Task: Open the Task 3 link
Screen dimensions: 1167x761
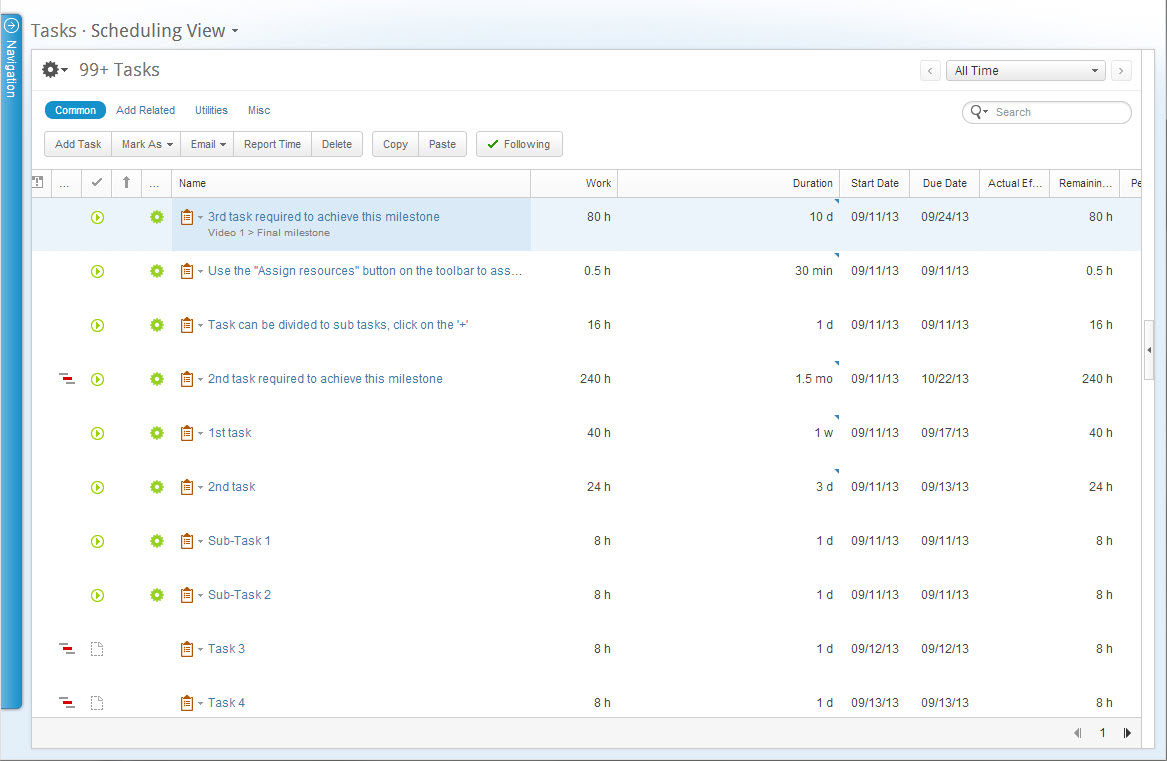Action: point(226,649)
